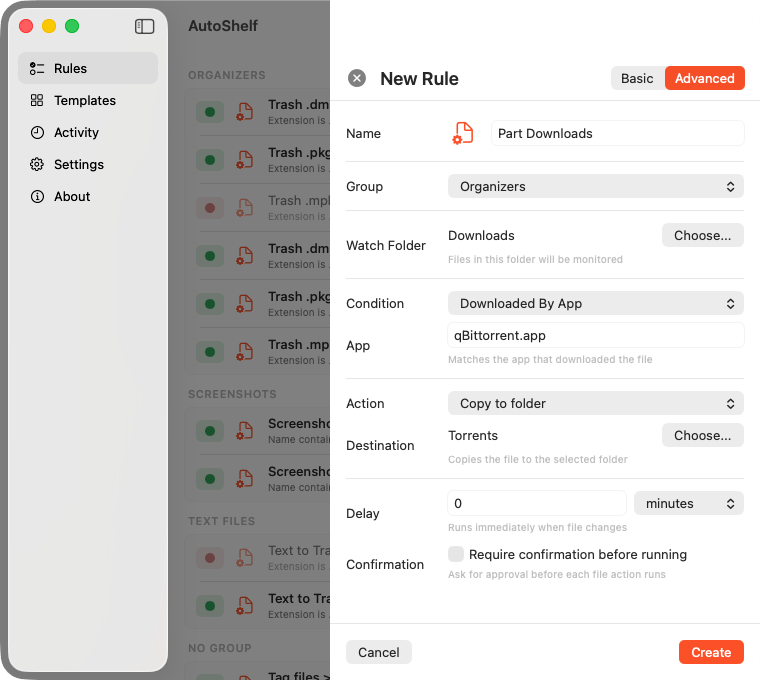
Task: Click Choose… for the Watch Folder
Action: [702, 236]
